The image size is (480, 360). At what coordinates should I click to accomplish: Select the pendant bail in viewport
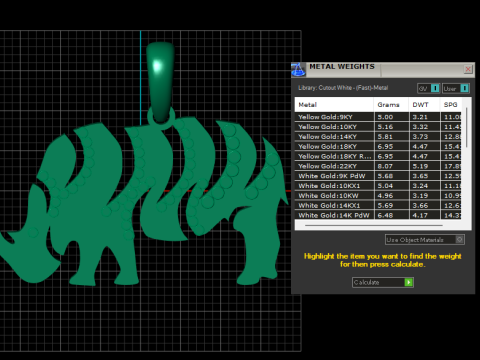pyautogui.click(x=160, y=82)
